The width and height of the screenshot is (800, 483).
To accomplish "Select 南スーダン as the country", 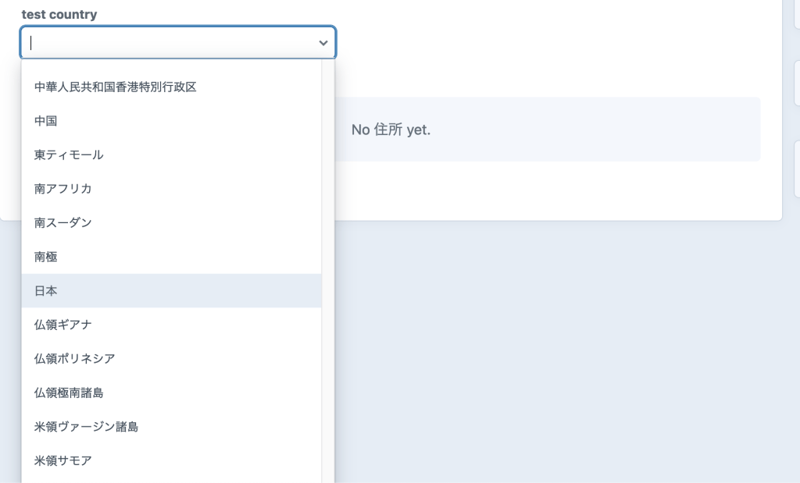I will [63, 223].
